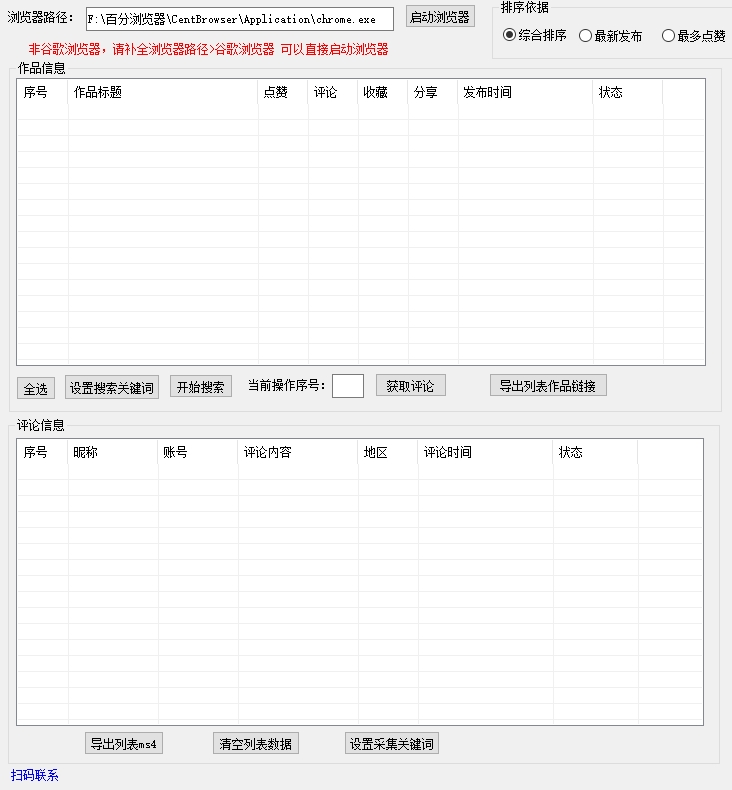Sort works by 点赞 column header
The image size is (732, 790).
click(282, 92)
